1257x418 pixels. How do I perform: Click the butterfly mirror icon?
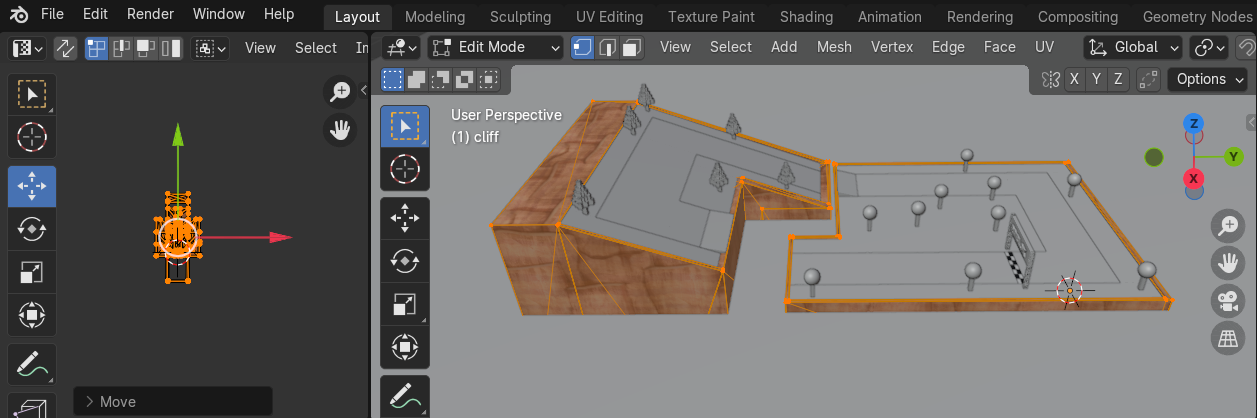pos(1049,79)
